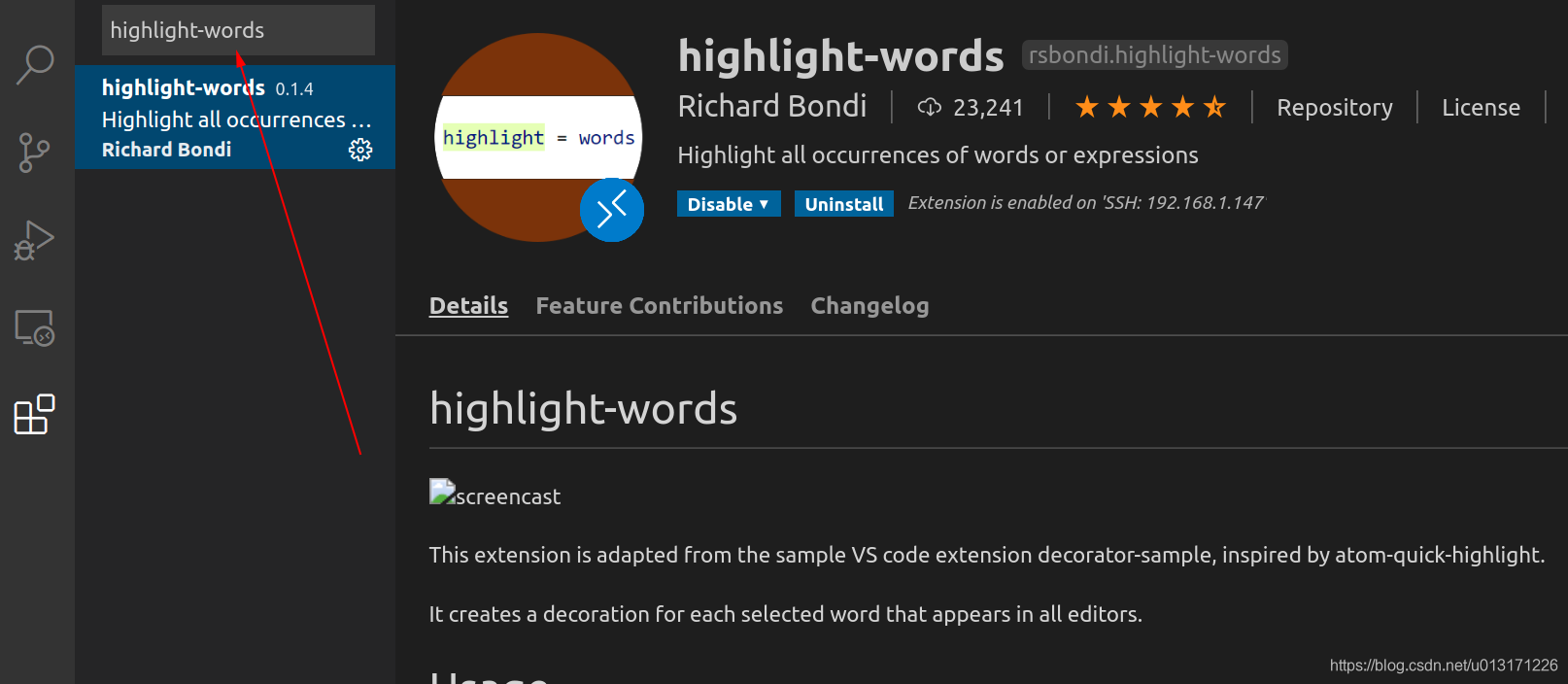Switch to the Details tab

coord(468,306)
